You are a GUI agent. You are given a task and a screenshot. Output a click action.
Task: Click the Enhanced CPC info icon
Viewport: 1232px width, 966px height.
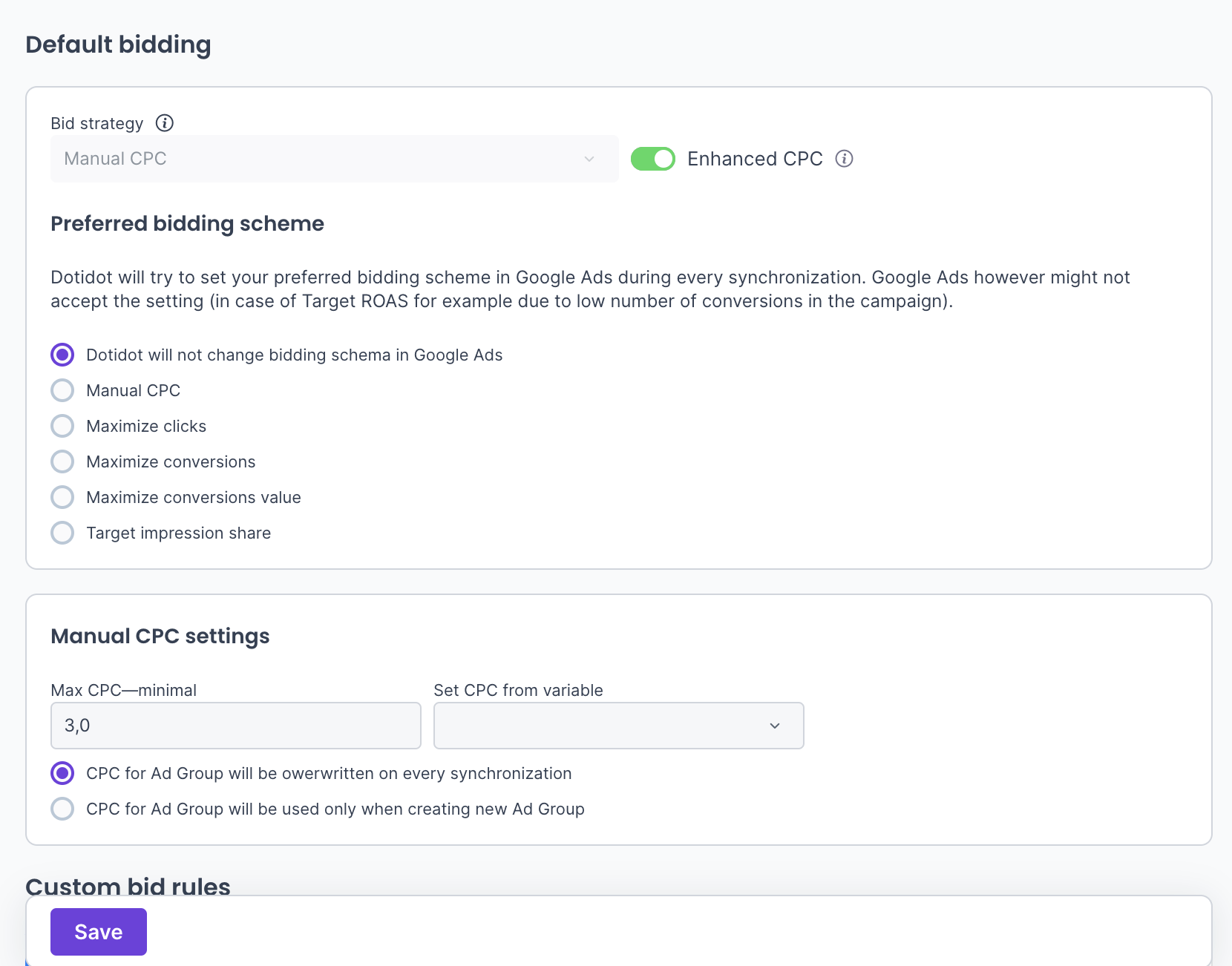click(x=844, y=159)
